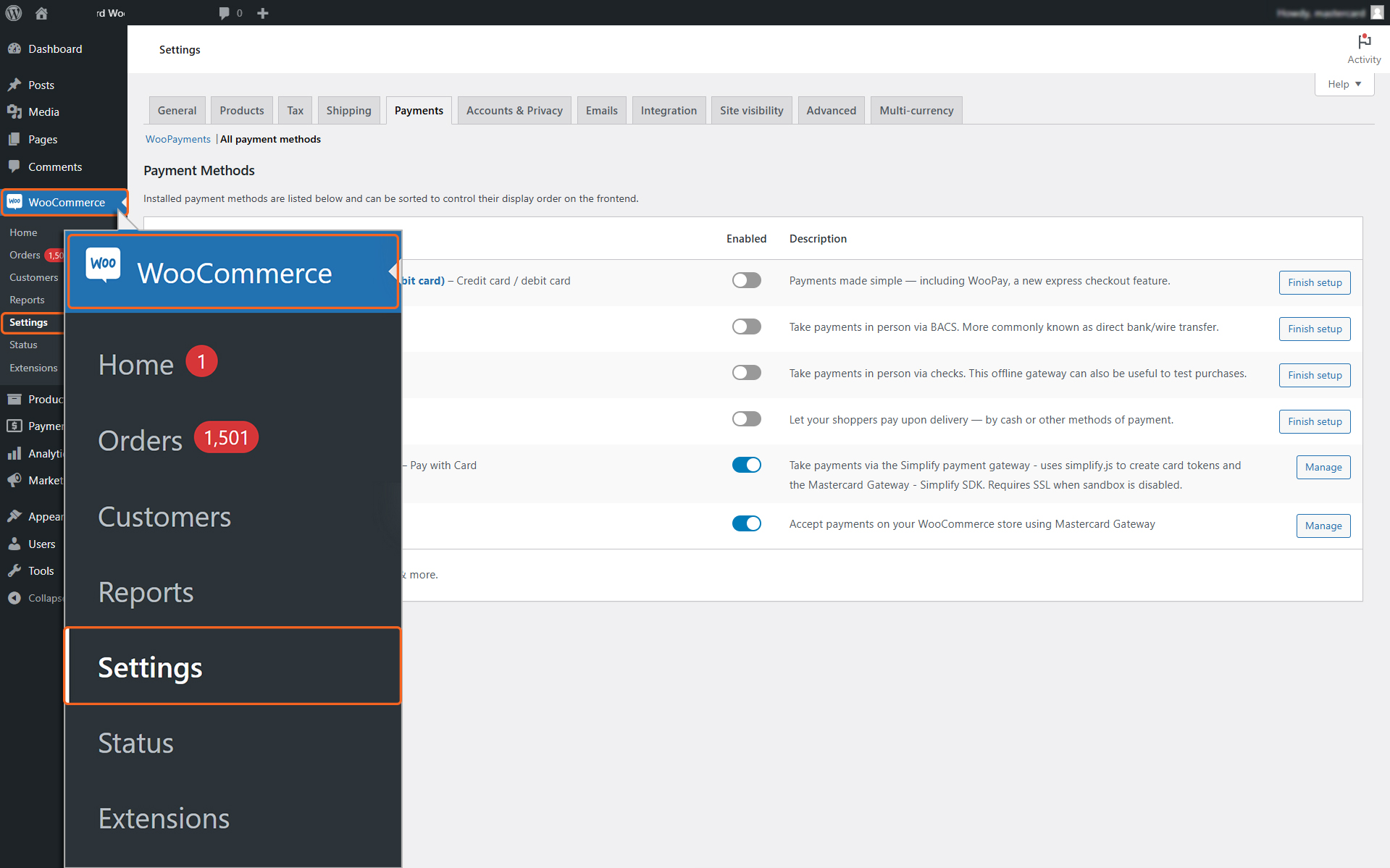Switch to the Emails tab
The image size is (1390, 868).
(x=601, y=110)
